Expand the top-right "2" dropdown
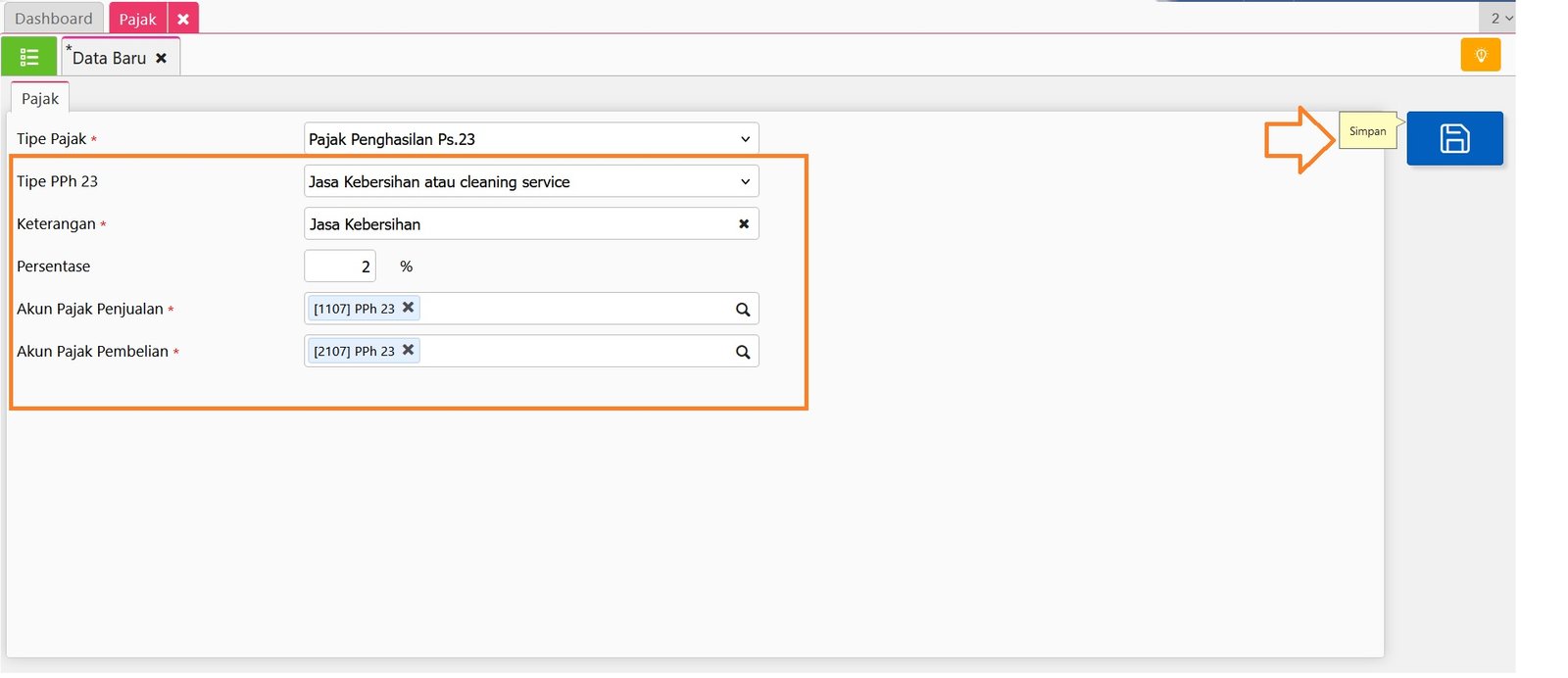Image resolution: width=1568 pixels, height=678 pixels. click(1500, 18)
